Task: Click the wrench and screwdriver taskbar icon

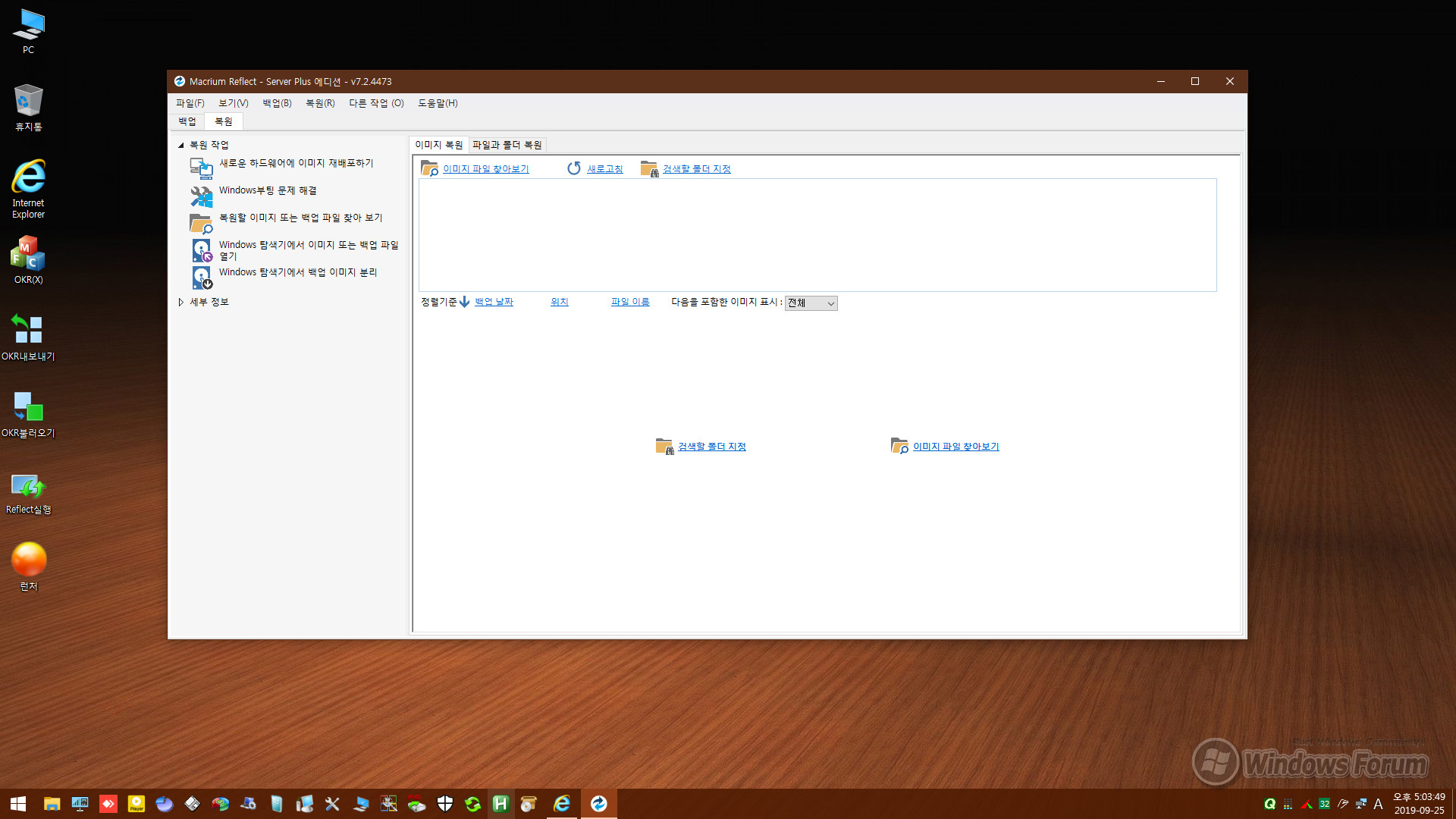Action: pyautogui.click(x=332, y=804)
